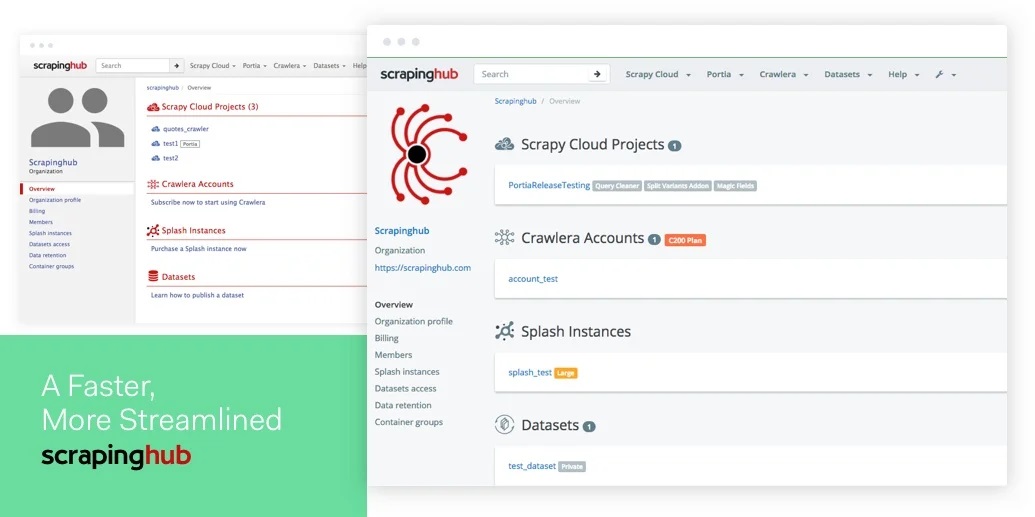Focus the Search field in back window
Screen dimensions: 1035x517
[133, 65]
